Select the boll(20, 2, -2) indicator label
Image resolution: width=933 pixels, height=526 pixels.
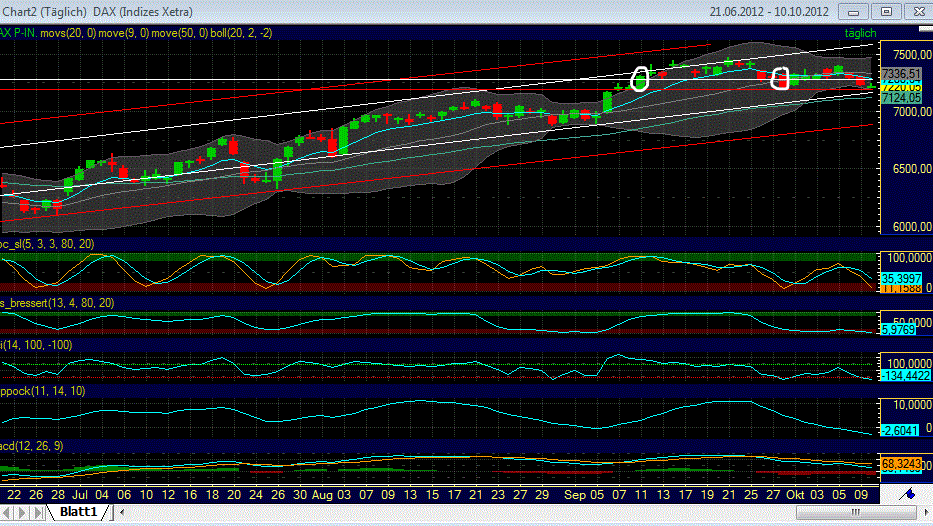click(241, 33)
